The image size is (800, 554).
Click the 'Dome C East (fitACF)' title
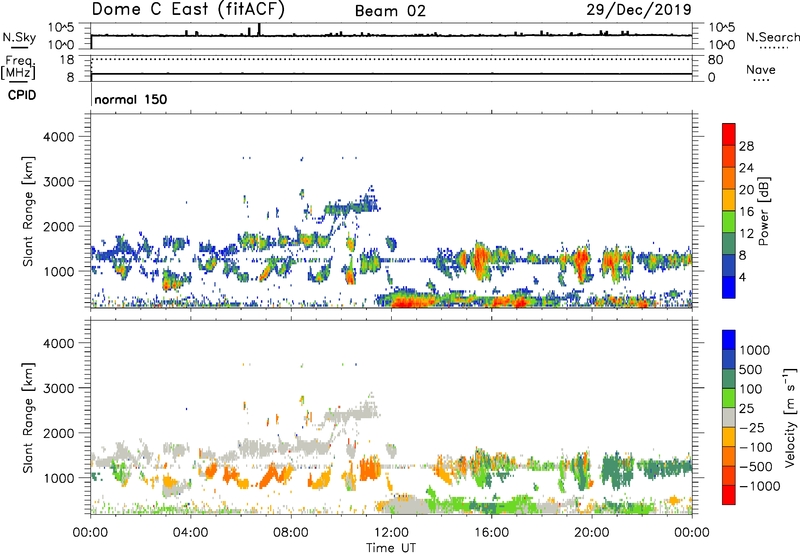(188, 9)
